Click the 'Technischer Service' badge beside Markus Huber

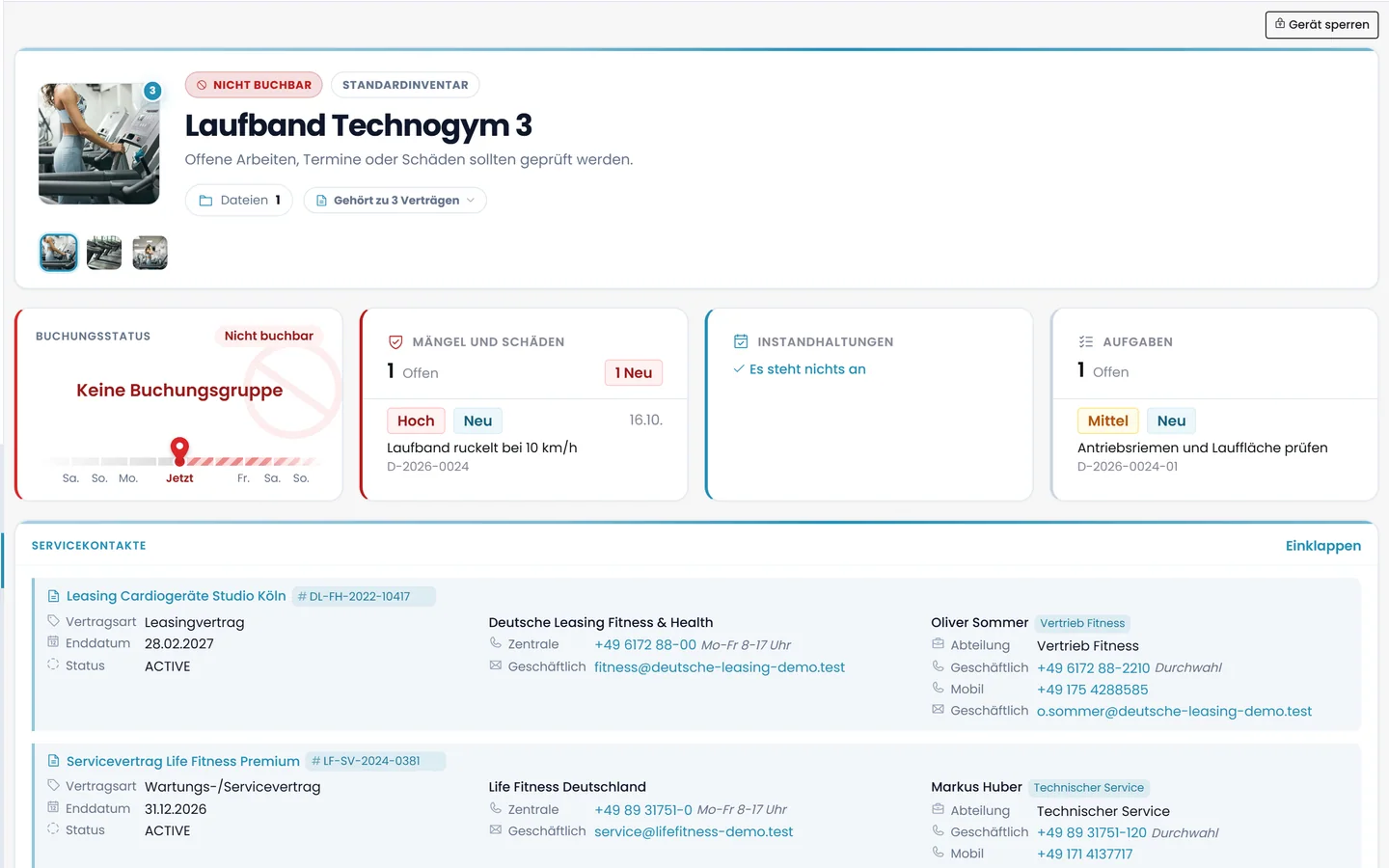[1088, 788]
